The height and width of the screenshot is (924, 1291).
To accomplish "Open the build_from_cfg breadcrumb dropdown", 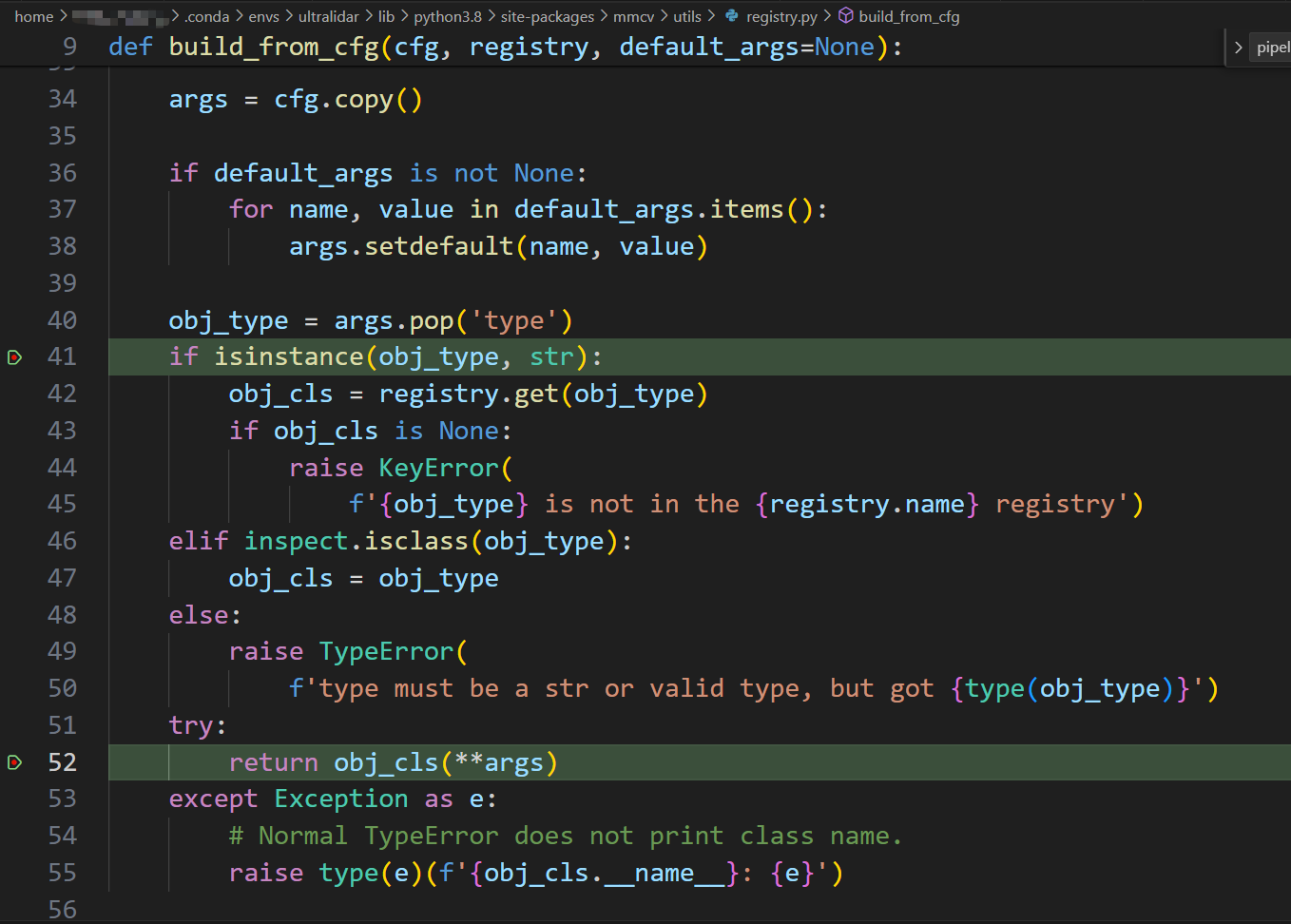I will (908, 16).
